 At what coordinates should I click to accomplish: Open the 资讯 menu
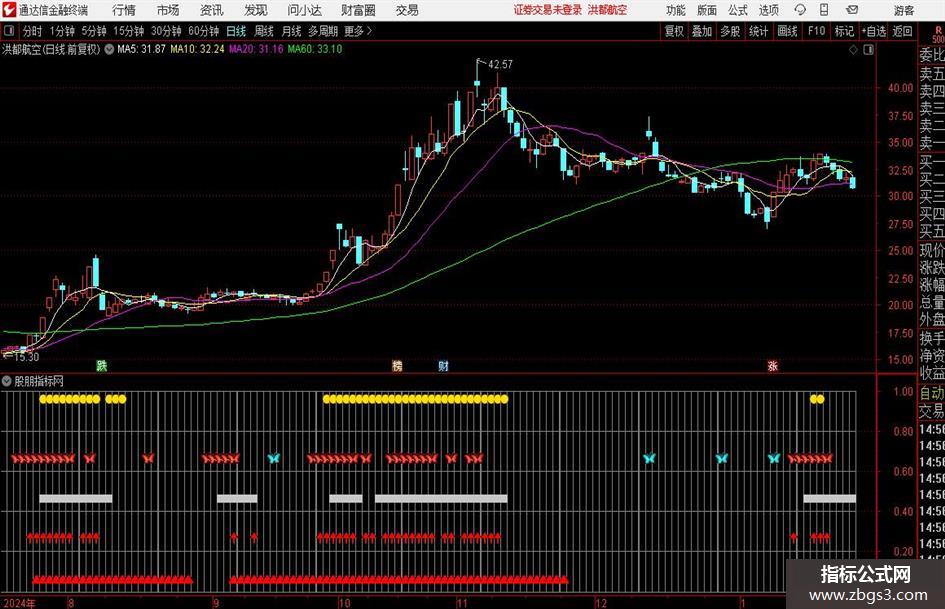[212, 10]
